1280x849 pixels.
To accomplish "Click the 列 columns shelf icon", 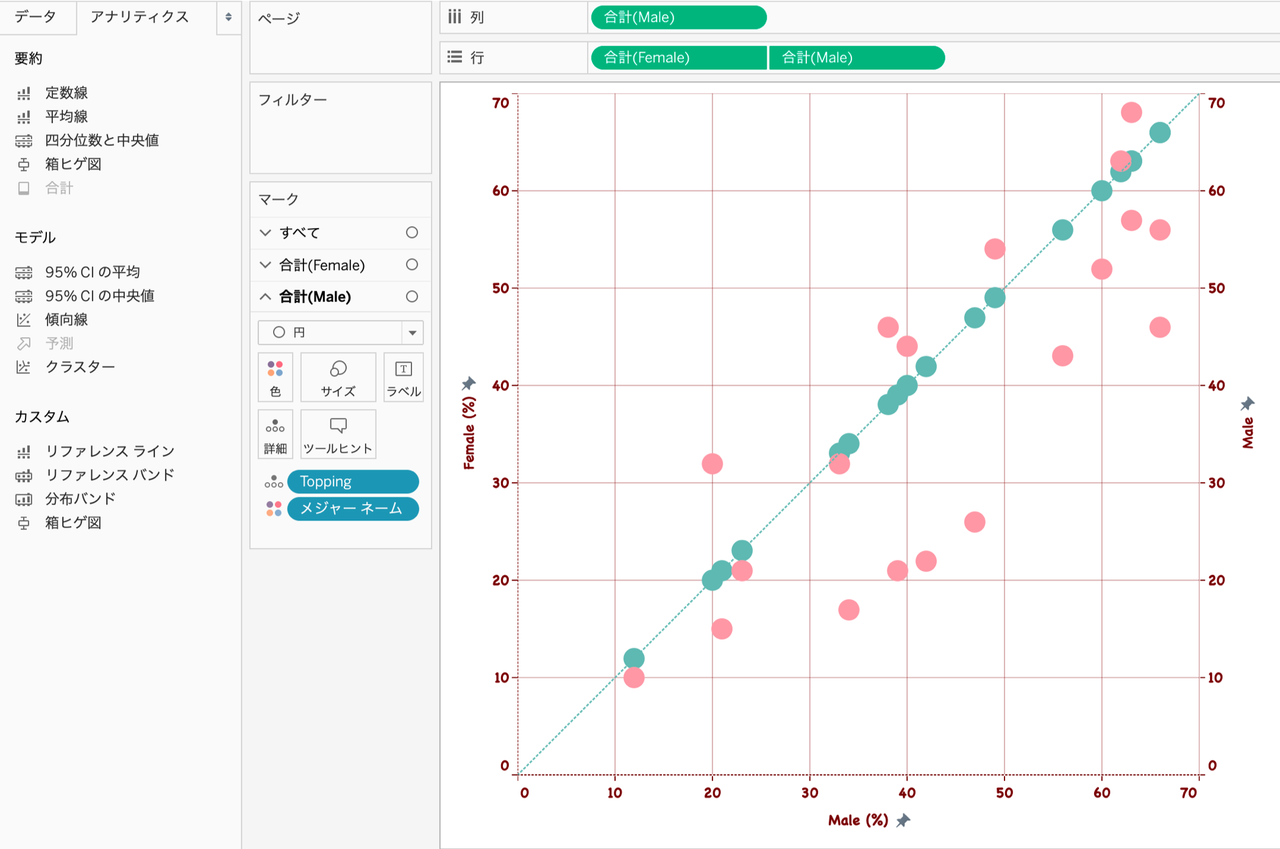I will [454, 17].
